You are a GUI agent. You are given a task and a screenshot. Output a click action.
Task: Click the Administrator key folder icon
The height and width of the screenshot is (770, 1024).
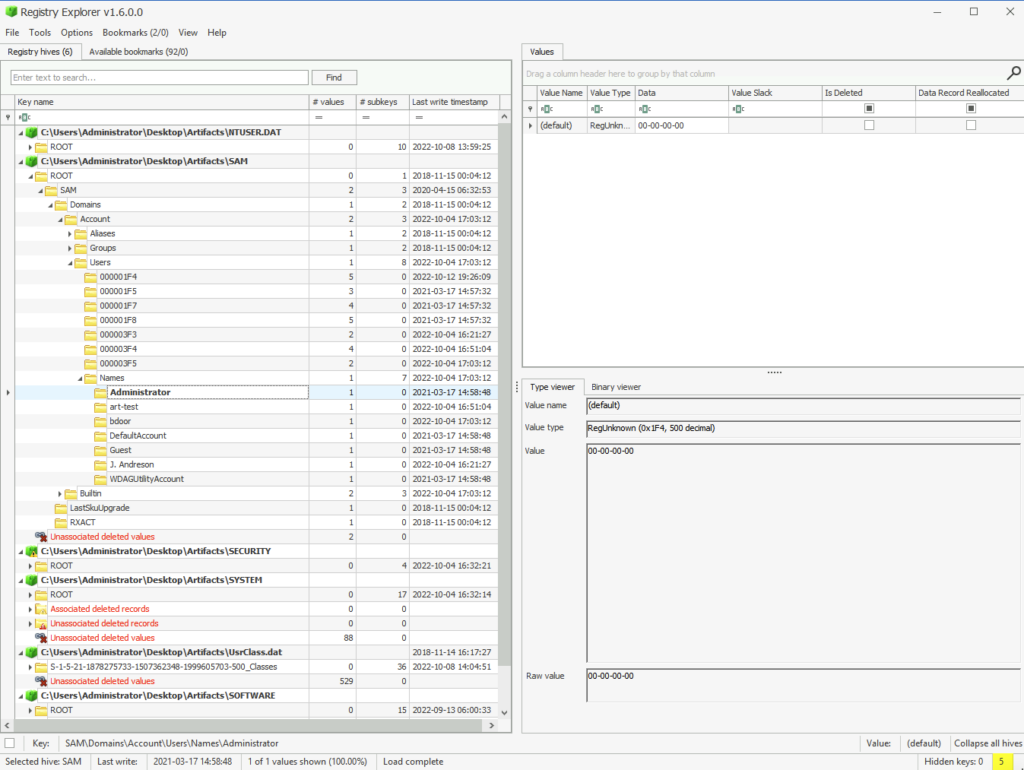click(x=100, y=393)
